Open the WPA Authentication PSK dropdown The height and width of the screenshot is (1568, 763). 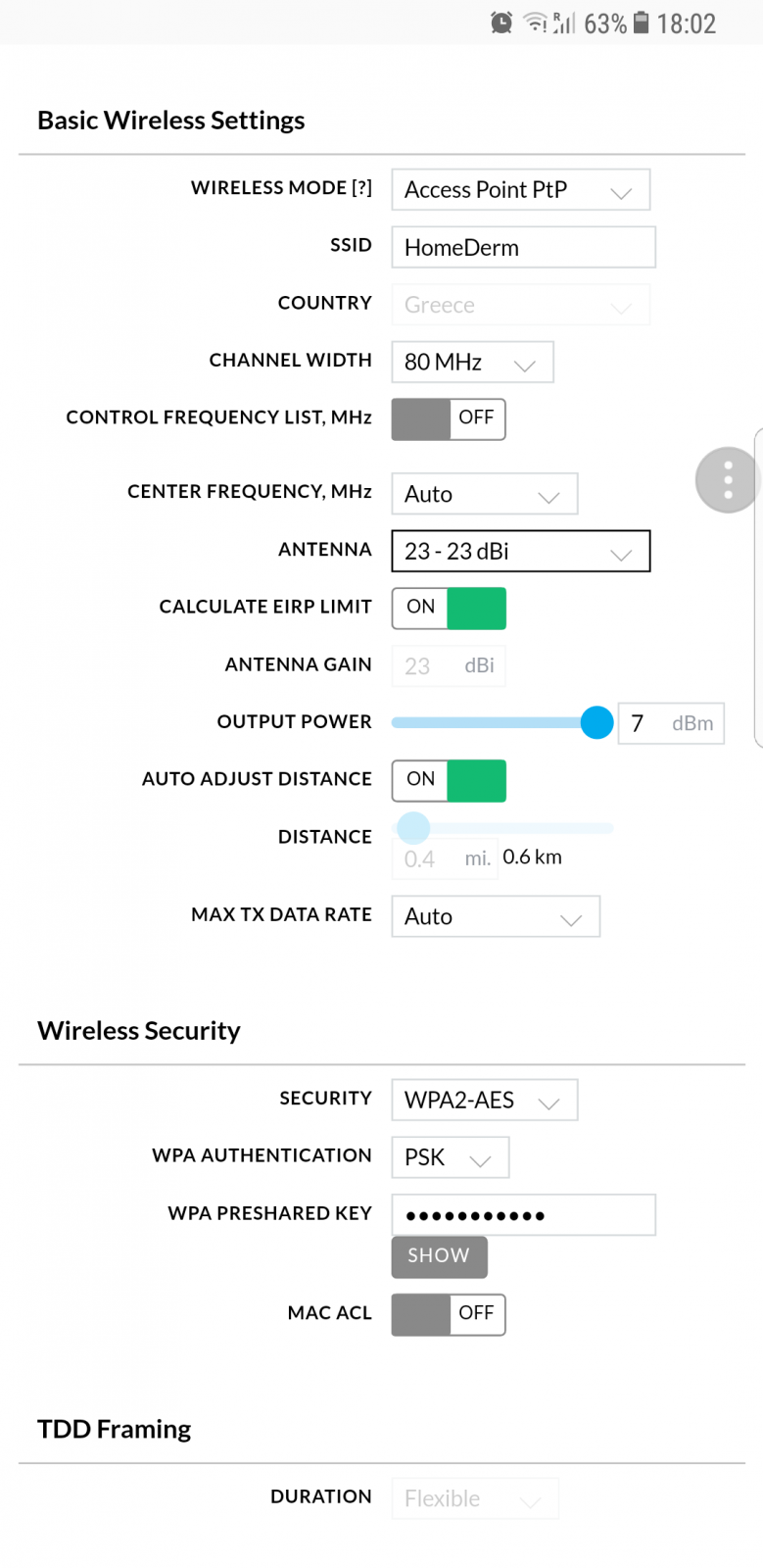point(451,1157)
